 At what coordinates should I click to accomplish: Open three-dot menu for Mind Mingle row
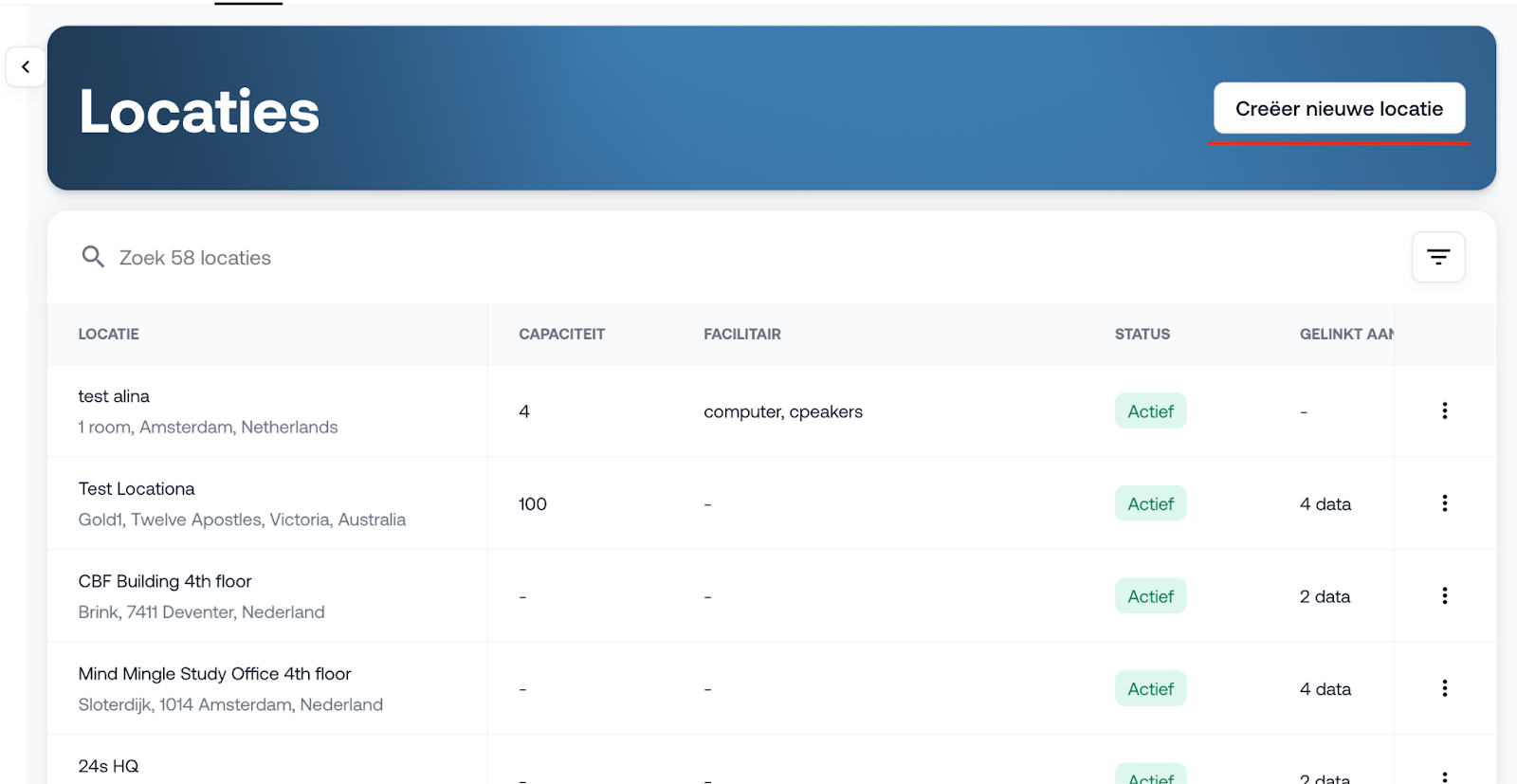point(1444,688)
